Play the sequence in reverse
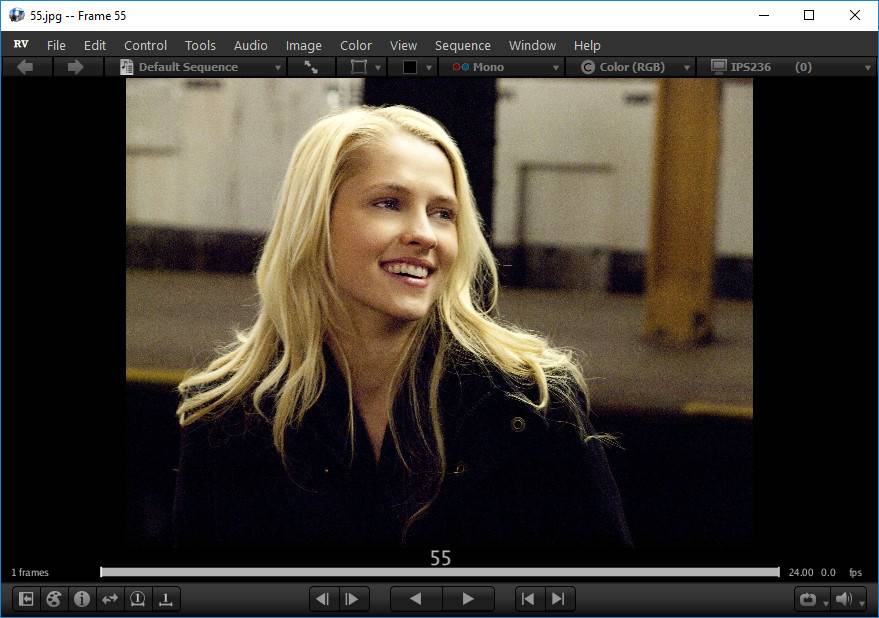The image size is (879, 618). click(x=416, y=599)
